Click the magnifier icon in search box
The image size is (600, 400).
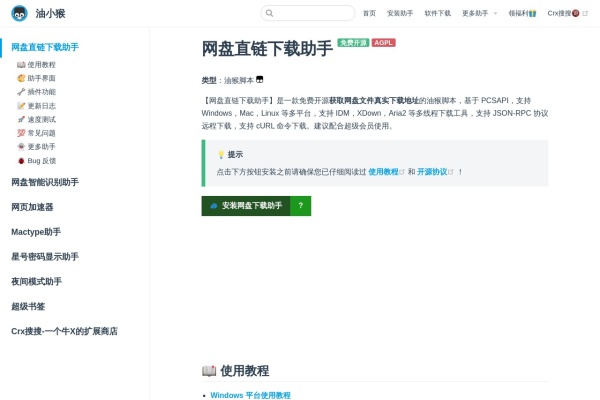coord(269,13)
